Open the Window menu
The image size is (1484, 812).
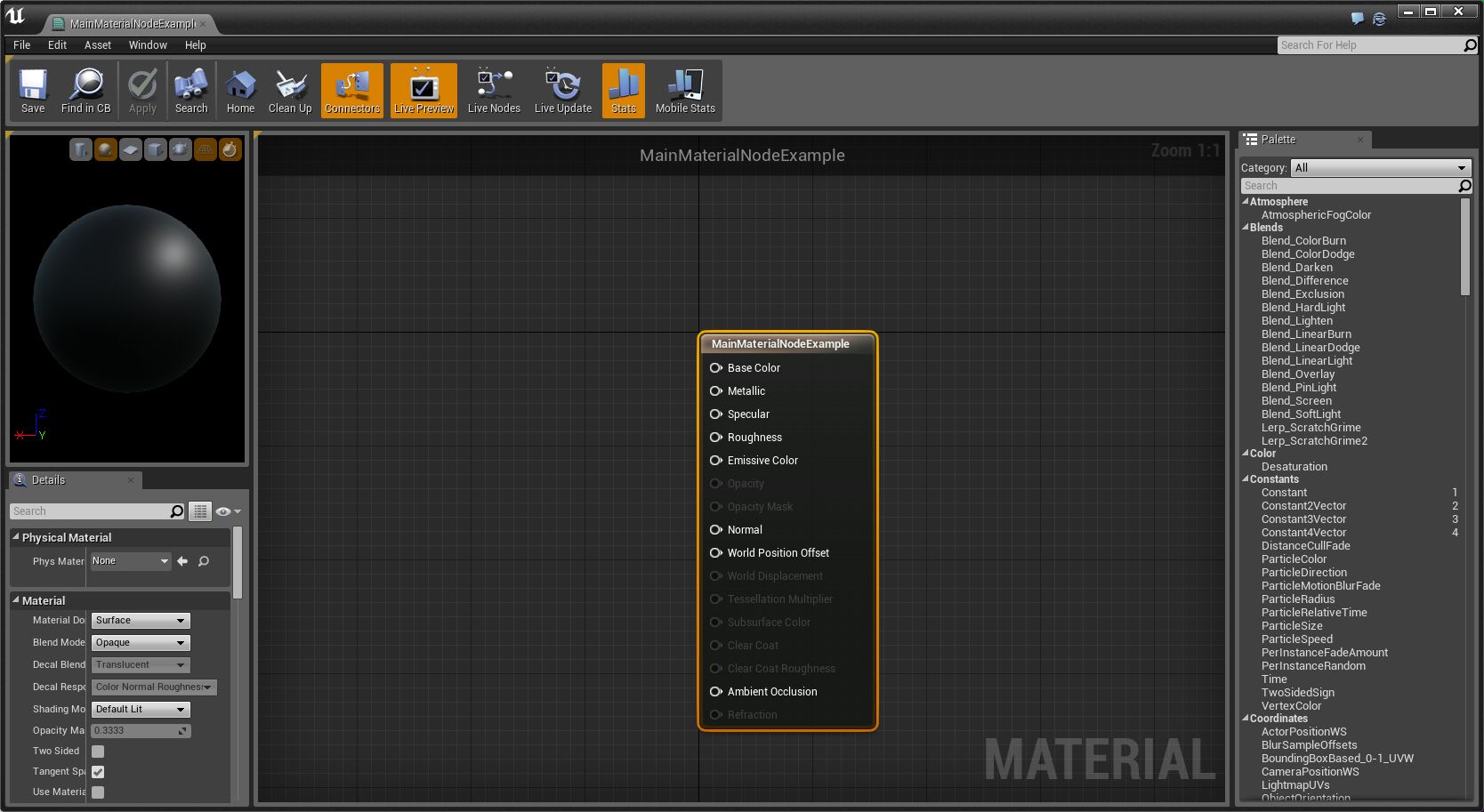[148, 44]
